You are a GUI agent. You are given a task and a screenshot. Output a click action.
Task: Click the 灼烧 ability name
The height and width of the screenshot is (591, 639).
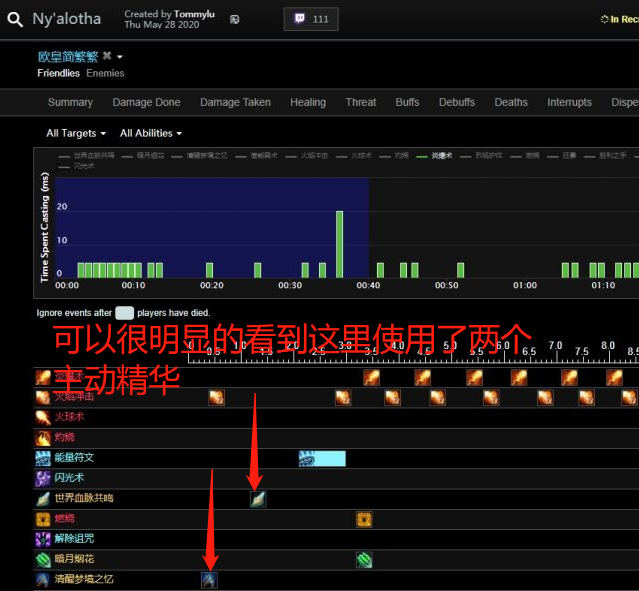tap(64, 437)
